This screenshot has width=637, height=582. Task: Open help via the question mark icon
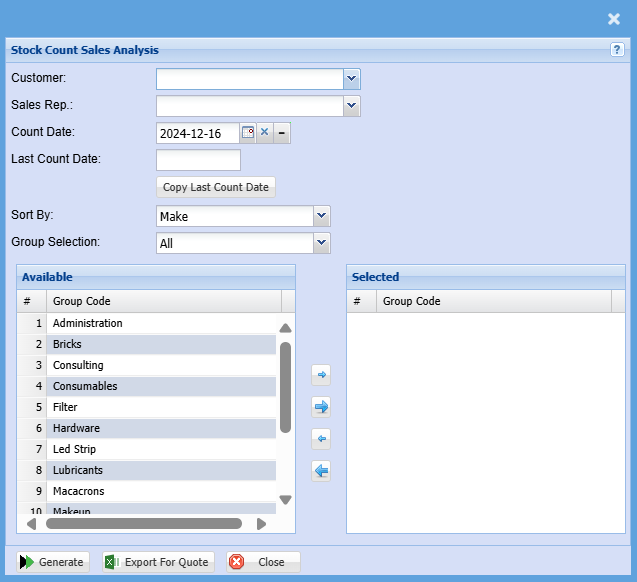coord(617,50)
